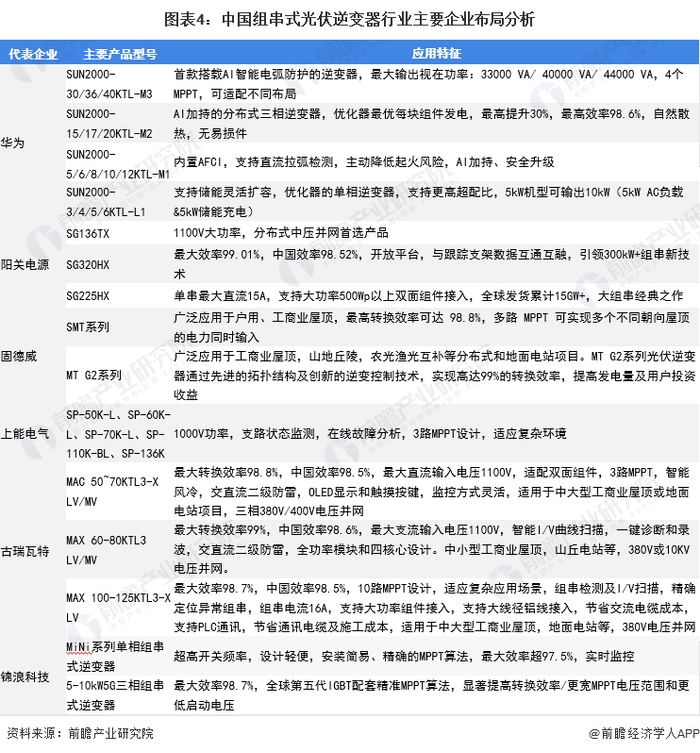Click the '@前瞻经济学人APP' credit

pyautogui.click(x=644, y=733)
